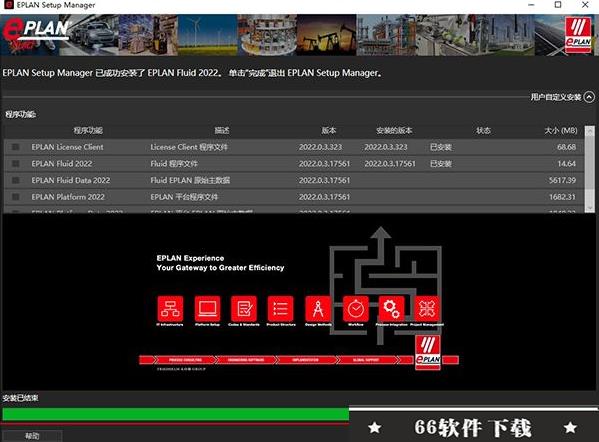The height and width of the screenshot is (442, 599).
Task: Click the Project Management red icon
Action: (427, 309)
